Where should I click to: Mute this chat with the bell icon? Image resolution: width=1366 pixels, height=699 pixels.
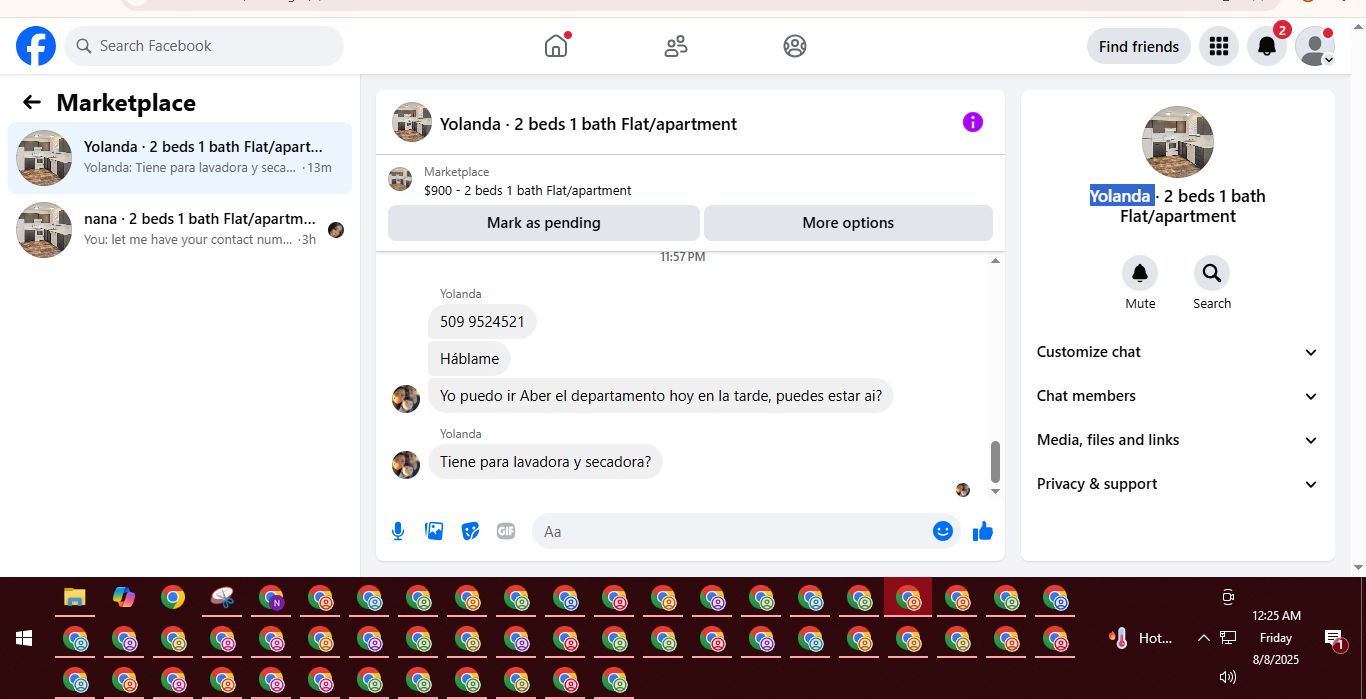pos(1140,273)
